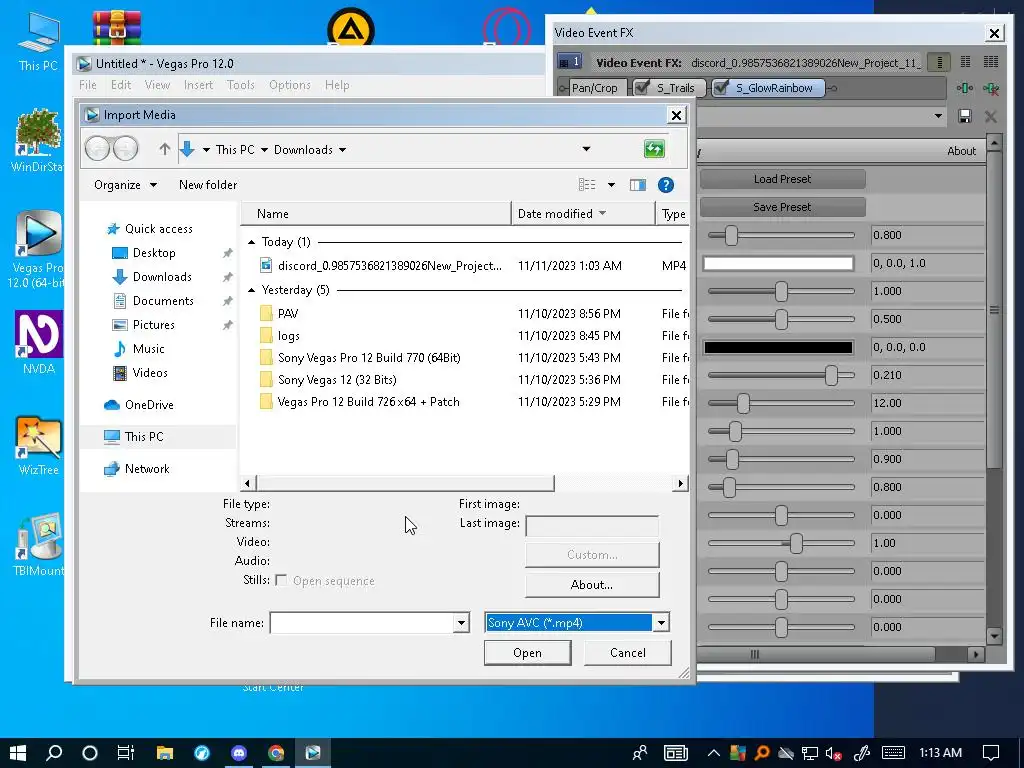1024x768 pixels.
Task: Expand the address bar history dropdown
Action: point(586,149)
